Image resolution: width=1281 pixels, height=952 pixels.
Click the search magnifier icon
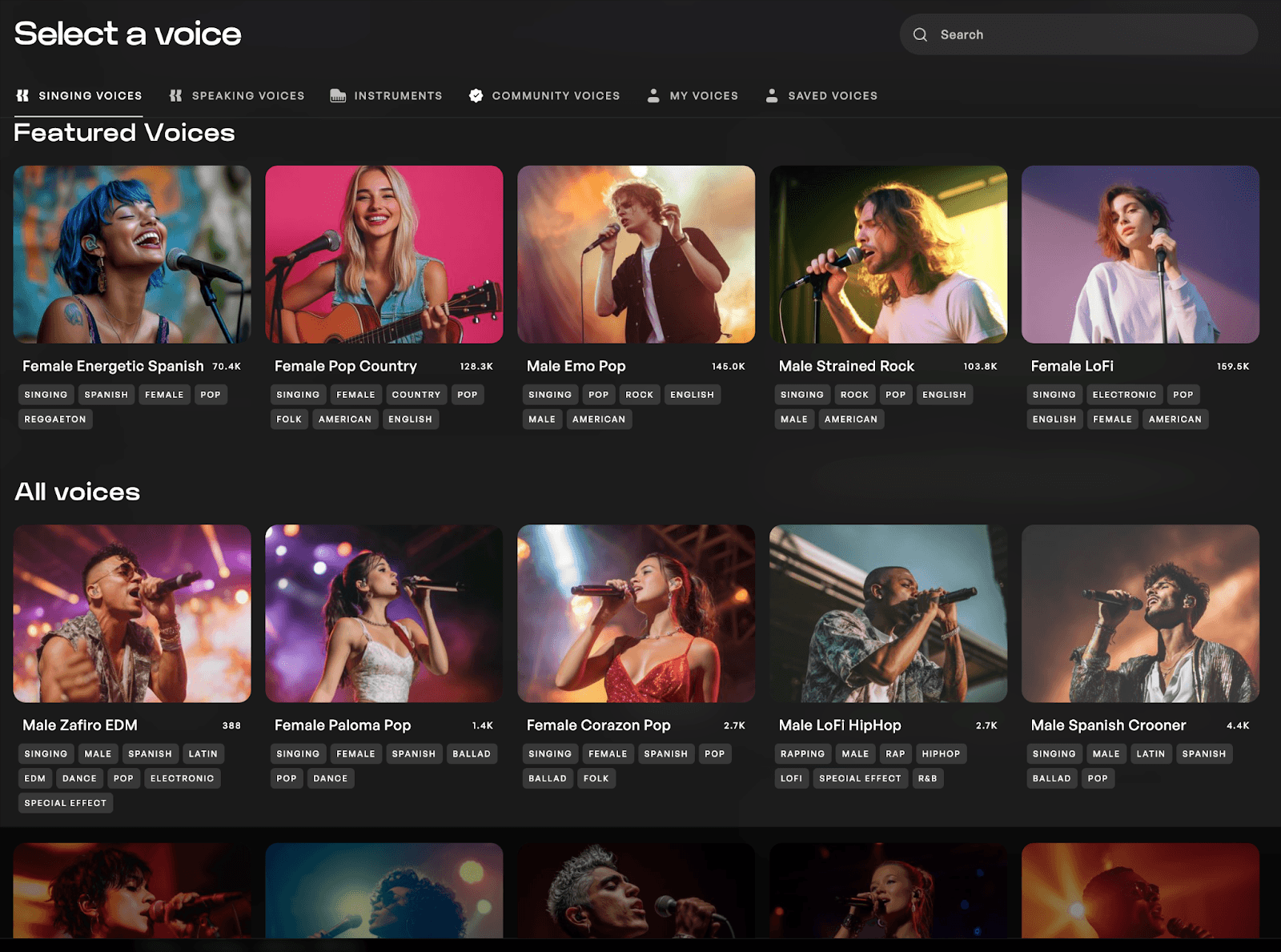tap(920, 34)
